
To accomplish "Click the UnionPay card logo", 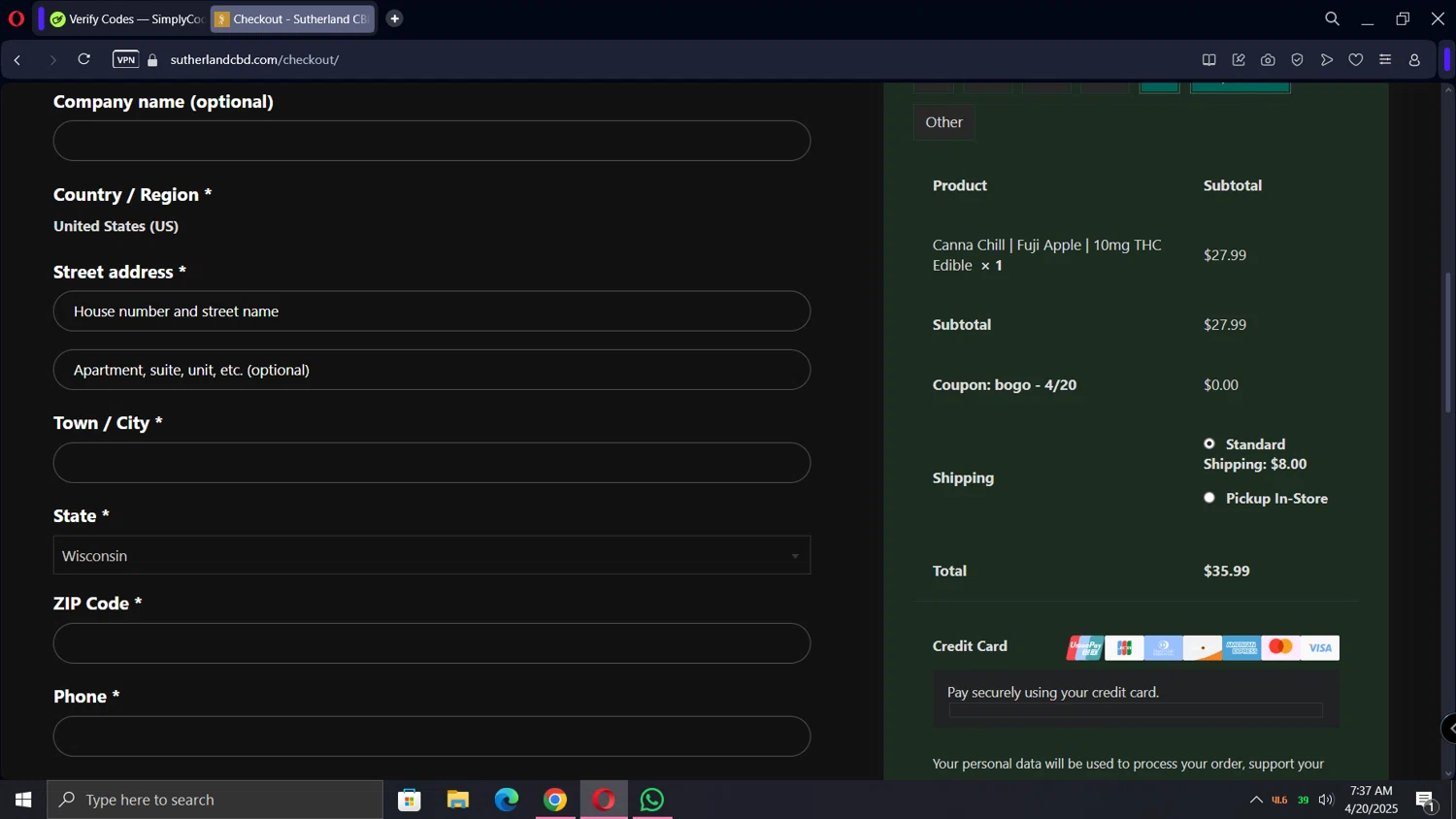I will [1084, 647].
